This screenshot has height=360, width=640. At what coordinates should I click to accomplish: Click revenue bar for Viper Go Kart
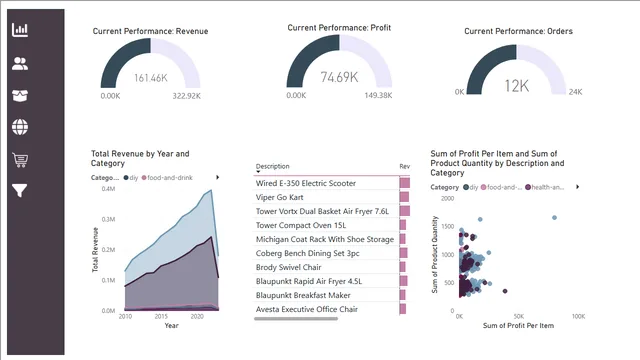coord(404,197)
